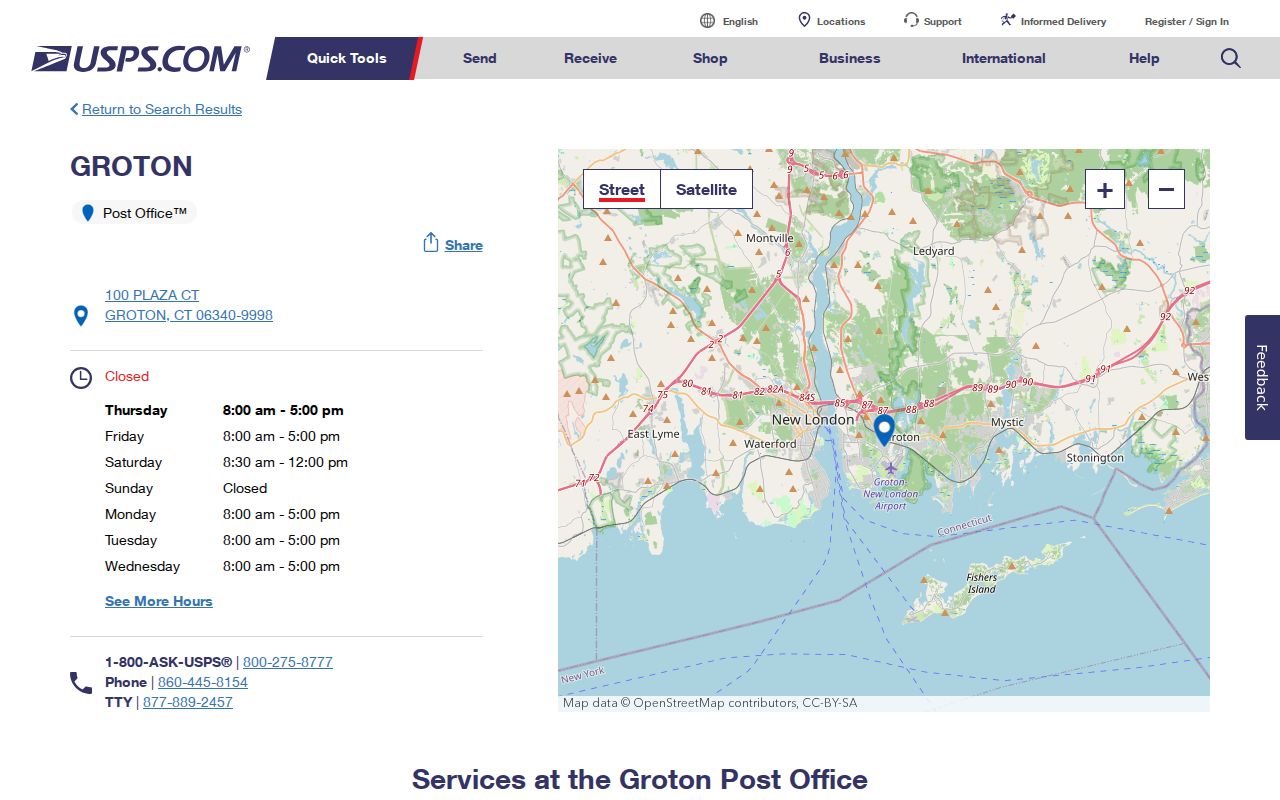Viewport: 1280px width, 800px height.
Task: Zoom in with the map plus button
Action: pyautogui.click(x=1105, y=189)
